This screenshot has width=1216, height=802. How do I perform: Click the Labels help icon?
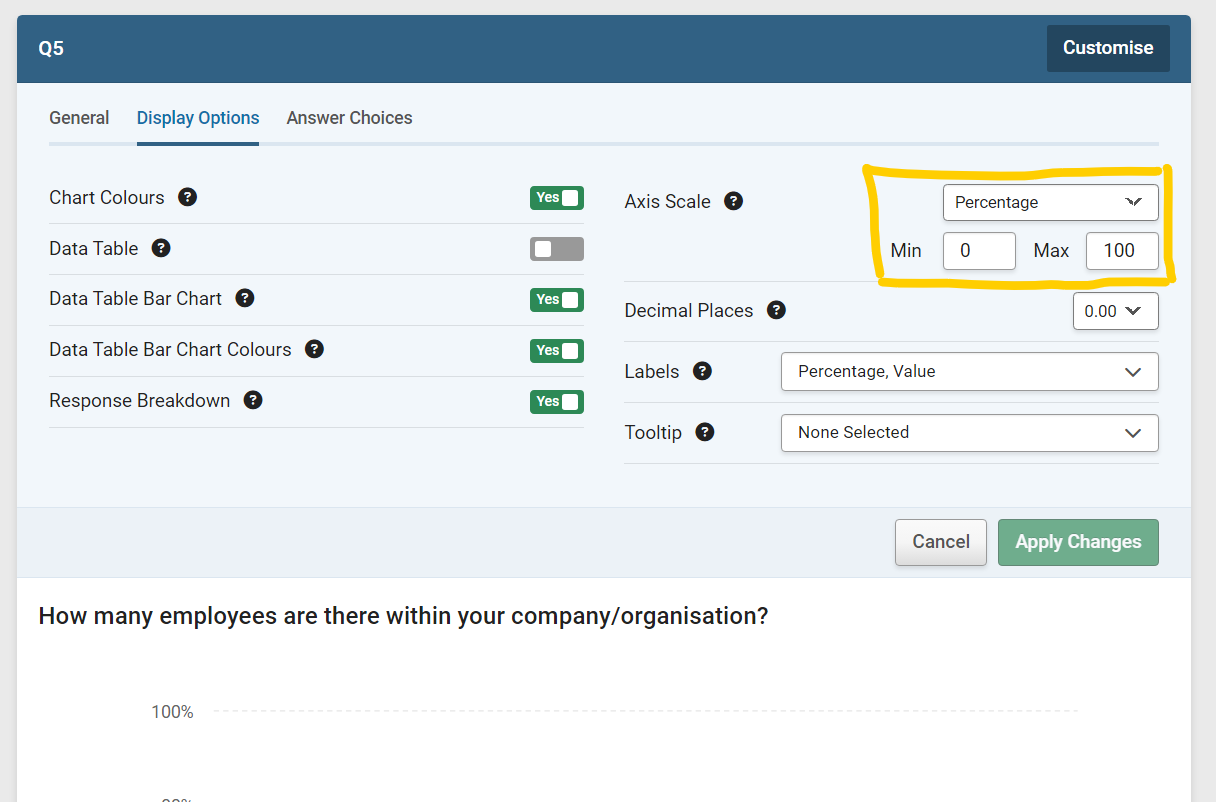click(x=702, y=371)
